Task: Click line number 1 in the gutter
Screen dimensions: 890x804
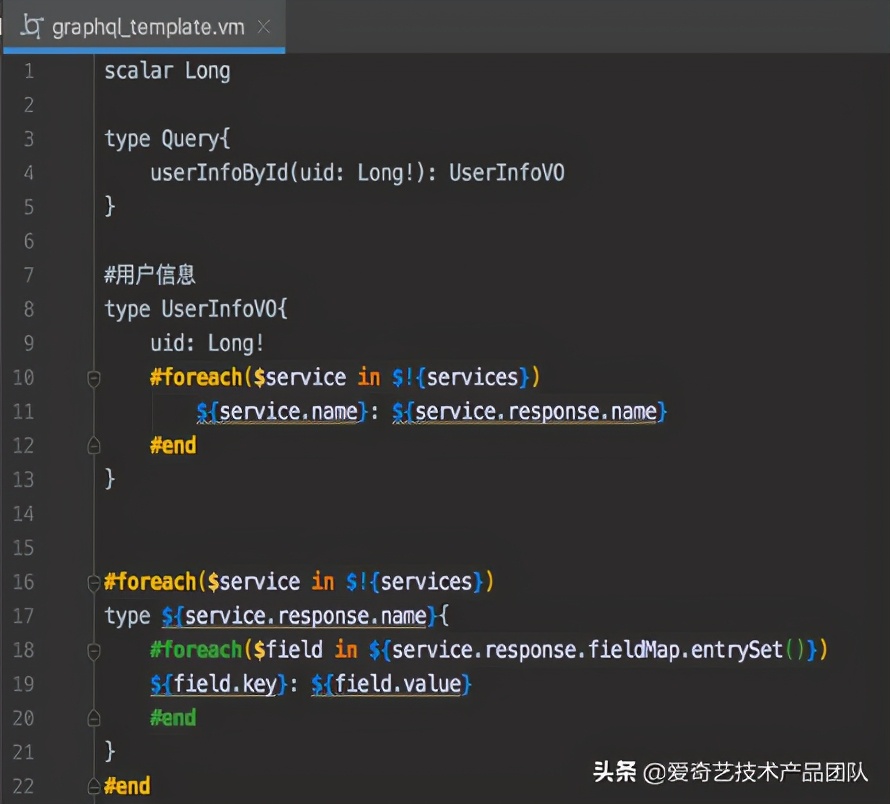Action: click(28, 71)
